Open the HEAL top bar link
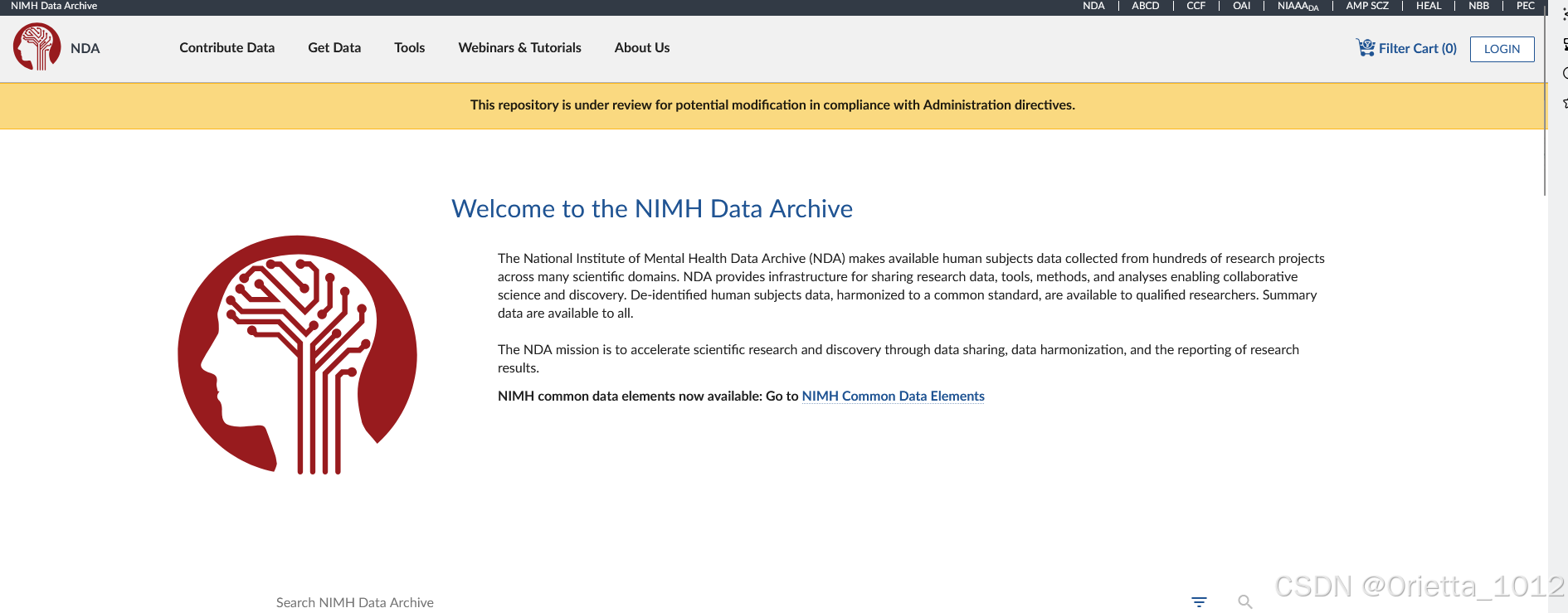 coord(1429,6)
